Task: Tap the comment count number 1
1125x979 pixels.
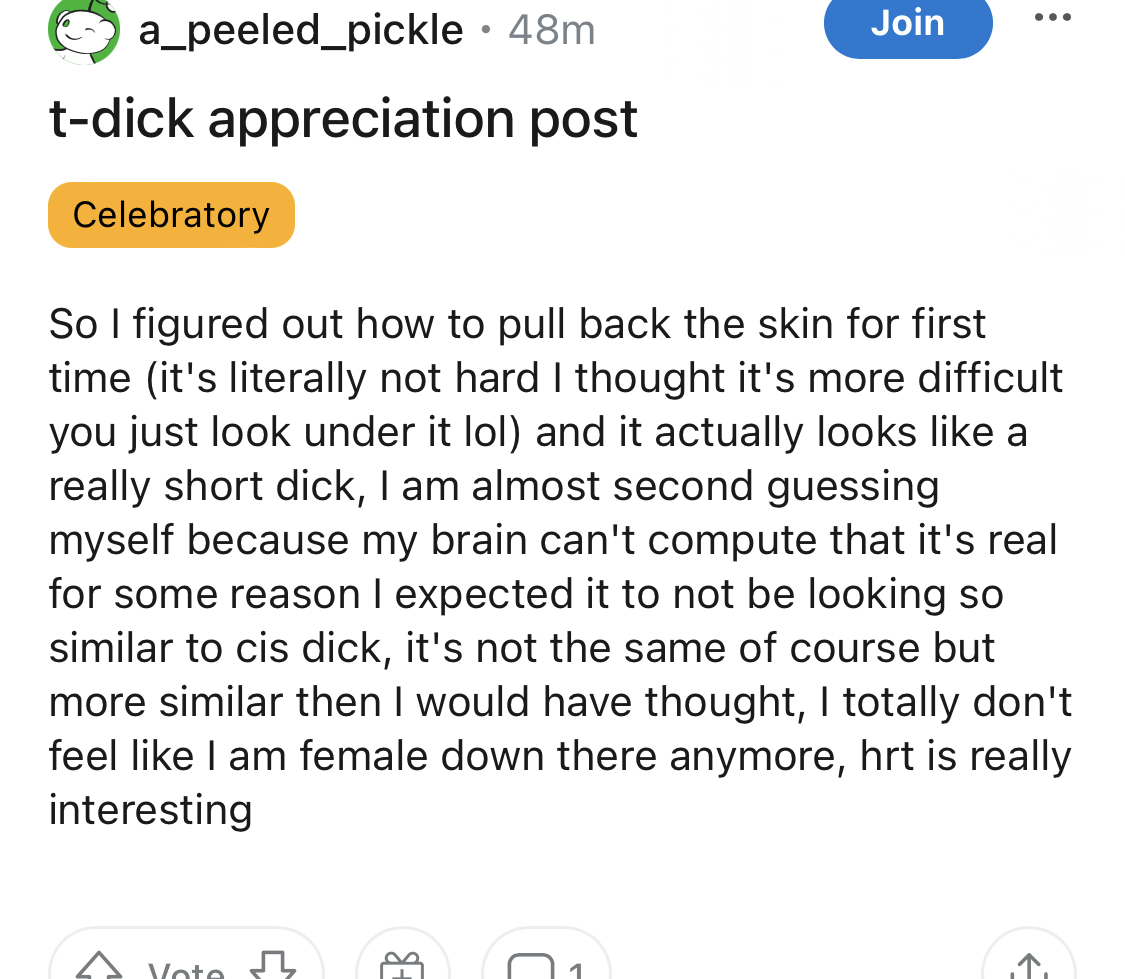Action: pyautogui.click(x=575, y=968)
